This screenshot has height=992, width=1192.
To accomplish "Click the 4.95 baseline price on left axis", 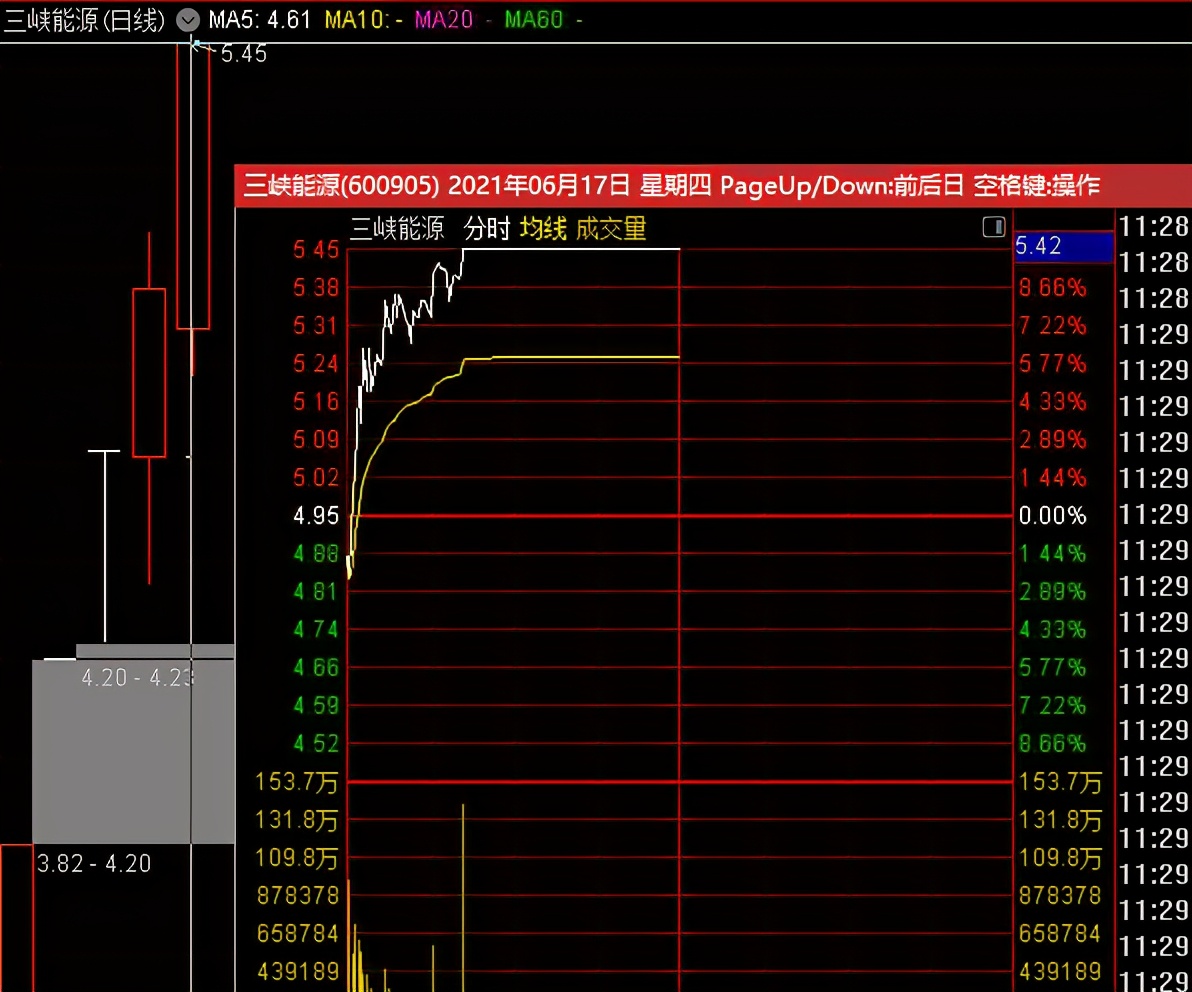I will pos(316,515).
